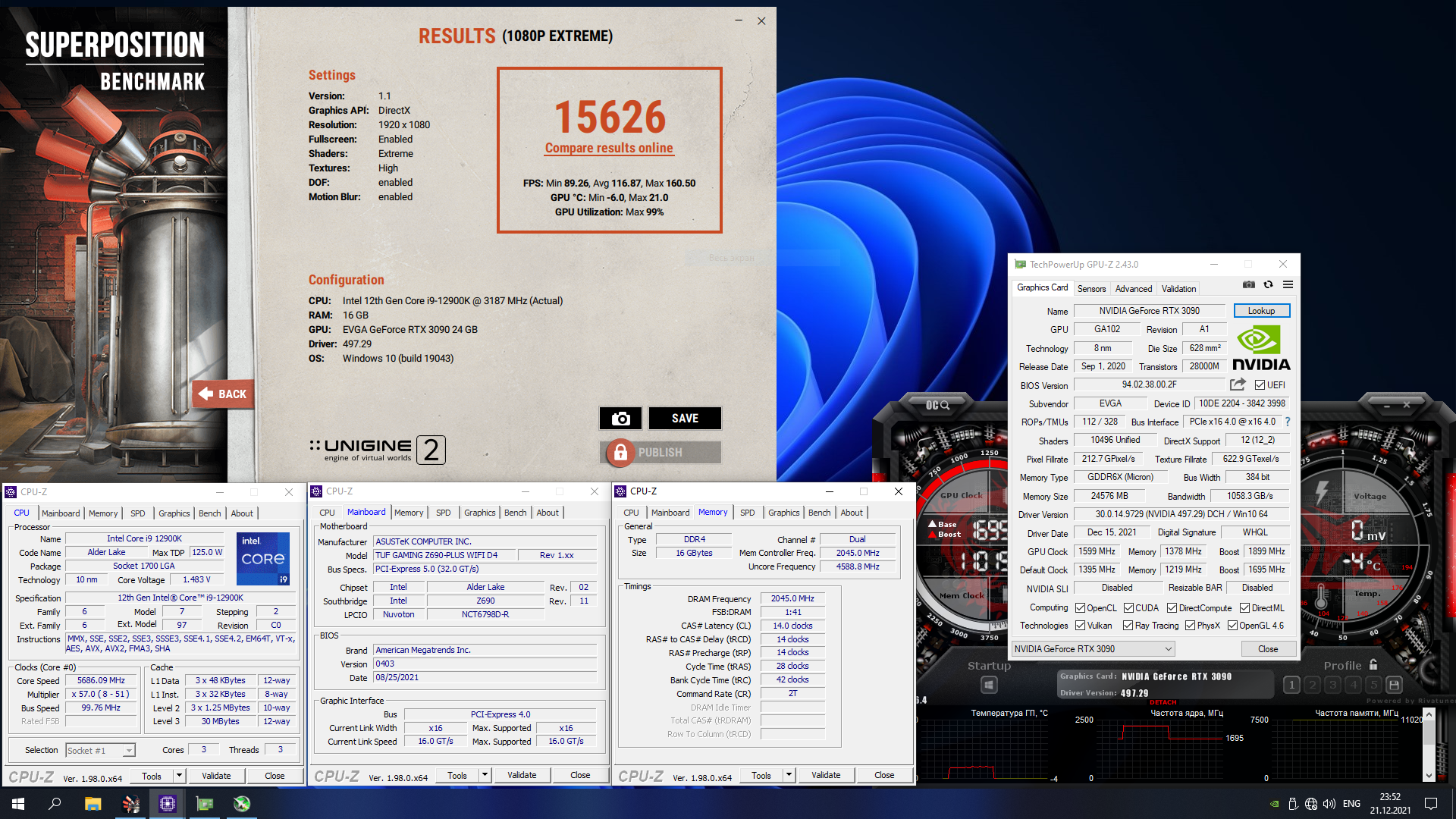
Task: Click Validate in the Mainboard CPU-Z window
Action: [522, 775]
